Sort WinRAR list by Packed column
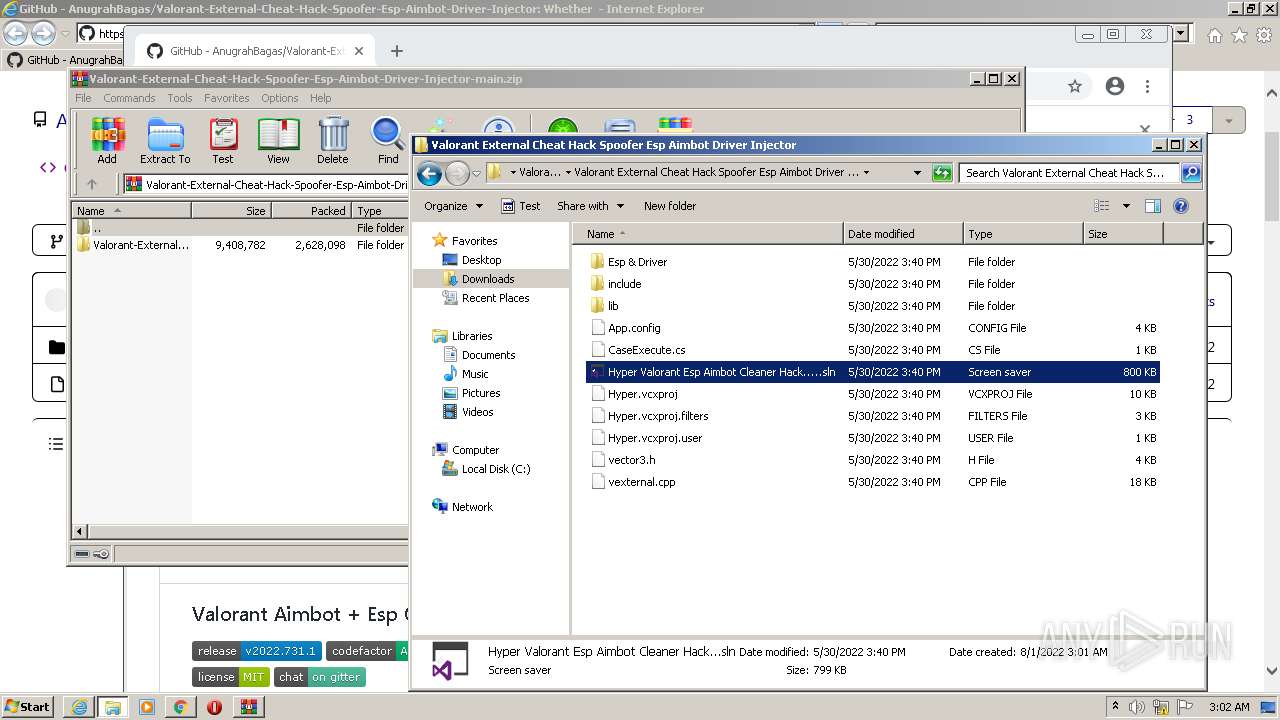 [311, 211]
